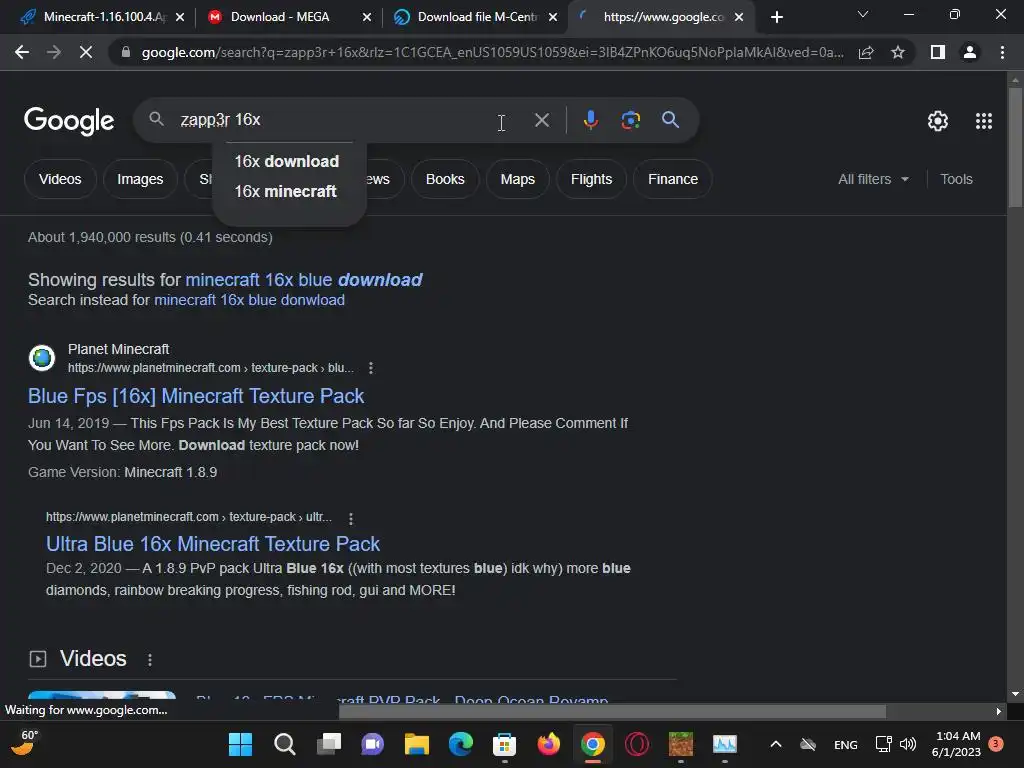Filter results by Maps
1024x768 pixels.
(x=517, y=179)
